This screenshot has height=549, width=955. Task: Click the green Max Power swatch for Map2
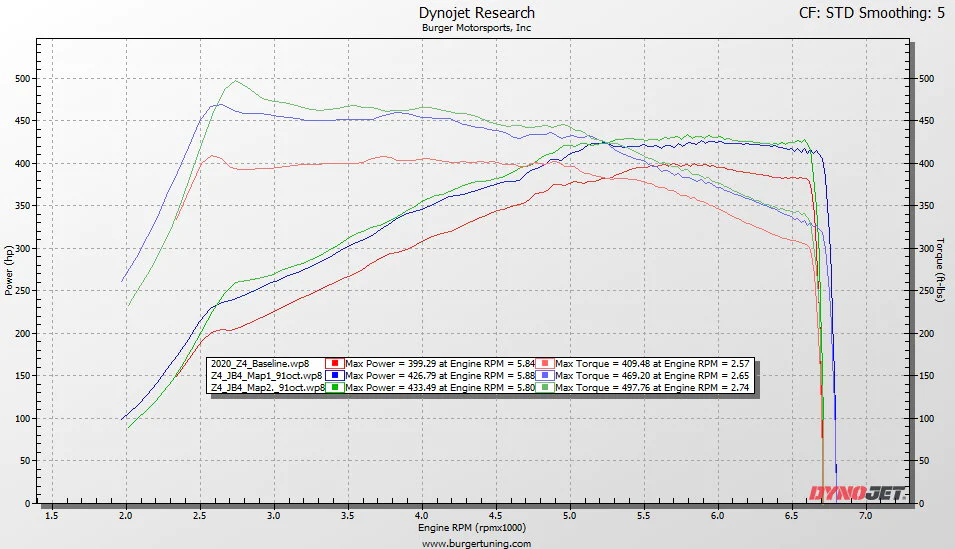coord(334,387)
